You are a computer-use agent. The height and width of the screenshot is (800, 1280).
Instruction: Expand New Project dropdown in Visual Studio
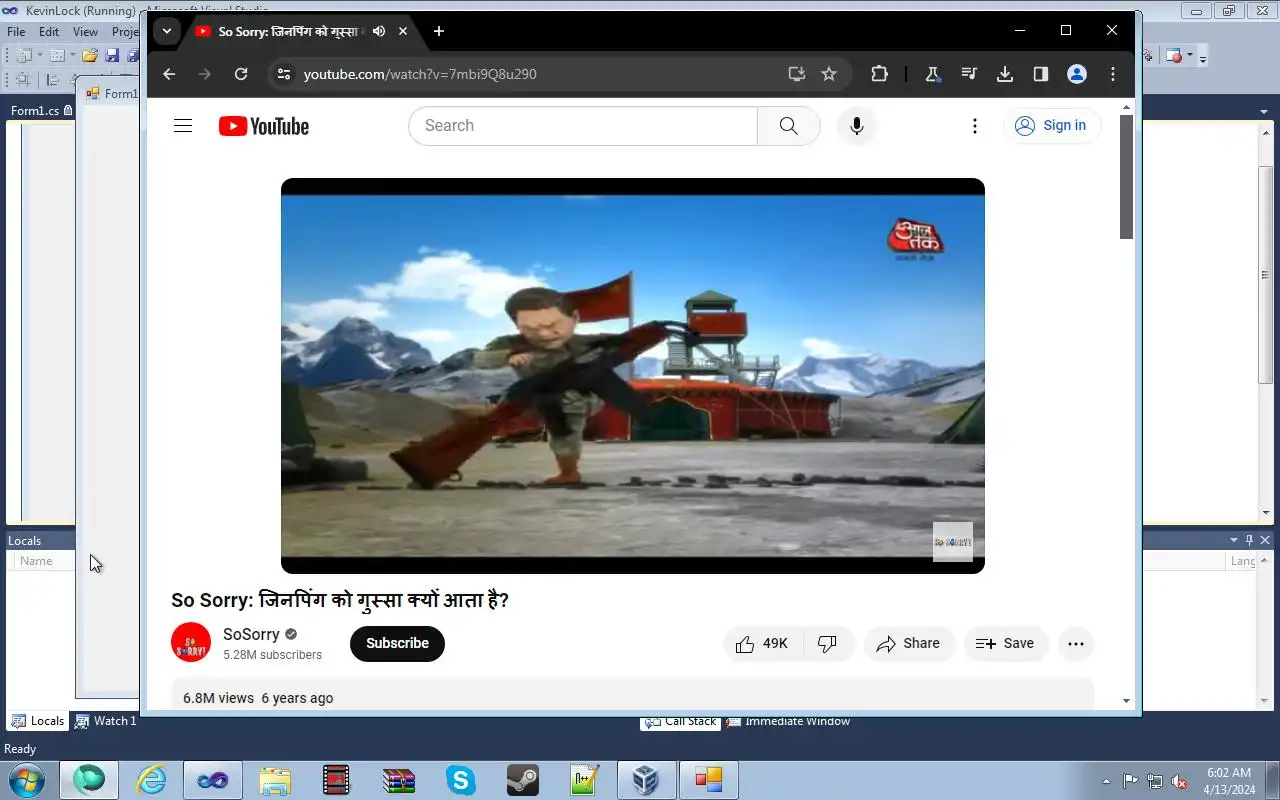39,56
